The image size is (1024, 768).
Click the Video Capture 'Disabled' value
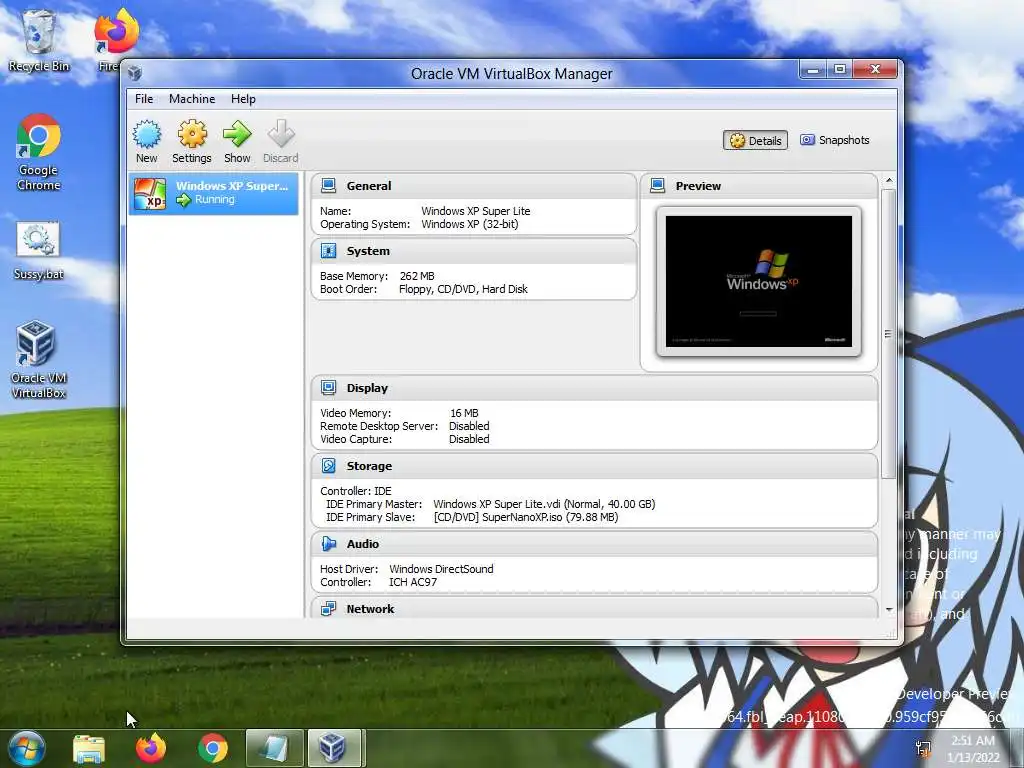point(469,440)
